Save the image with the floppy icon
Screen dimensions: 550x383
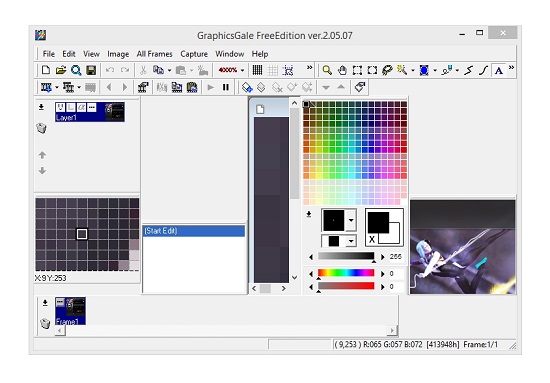click(91, 70)
